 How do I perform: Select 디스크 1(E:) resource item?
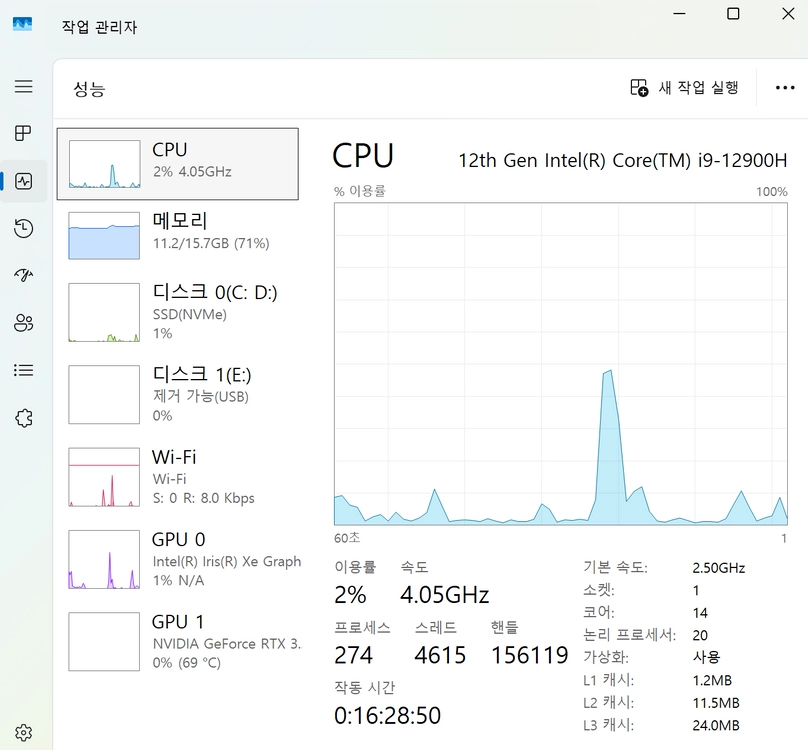177,394
